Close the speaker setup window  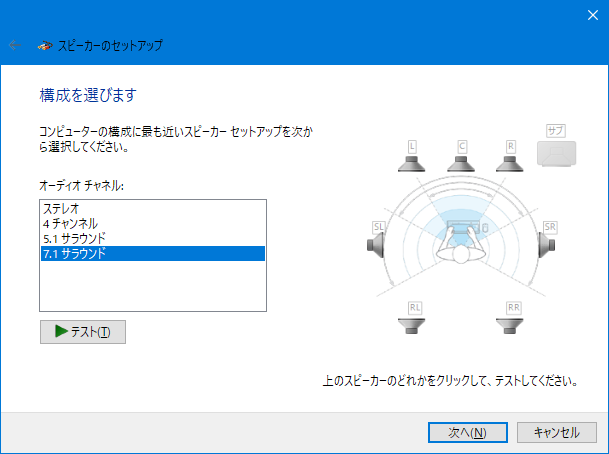click(585, 16)
